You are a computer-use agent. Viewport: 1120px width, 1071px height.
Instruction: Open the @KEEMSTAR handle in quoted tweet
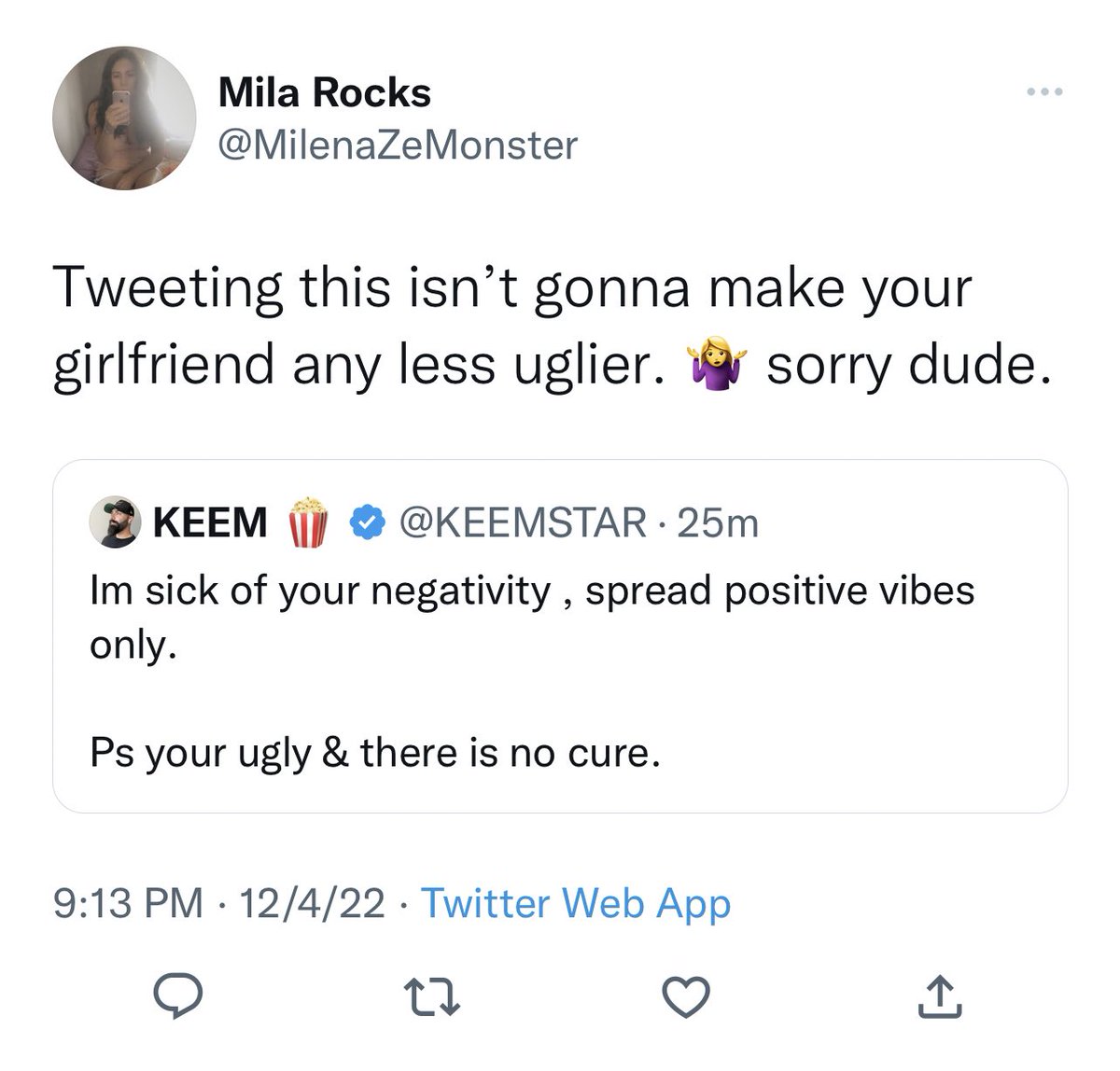click(521, 522)
